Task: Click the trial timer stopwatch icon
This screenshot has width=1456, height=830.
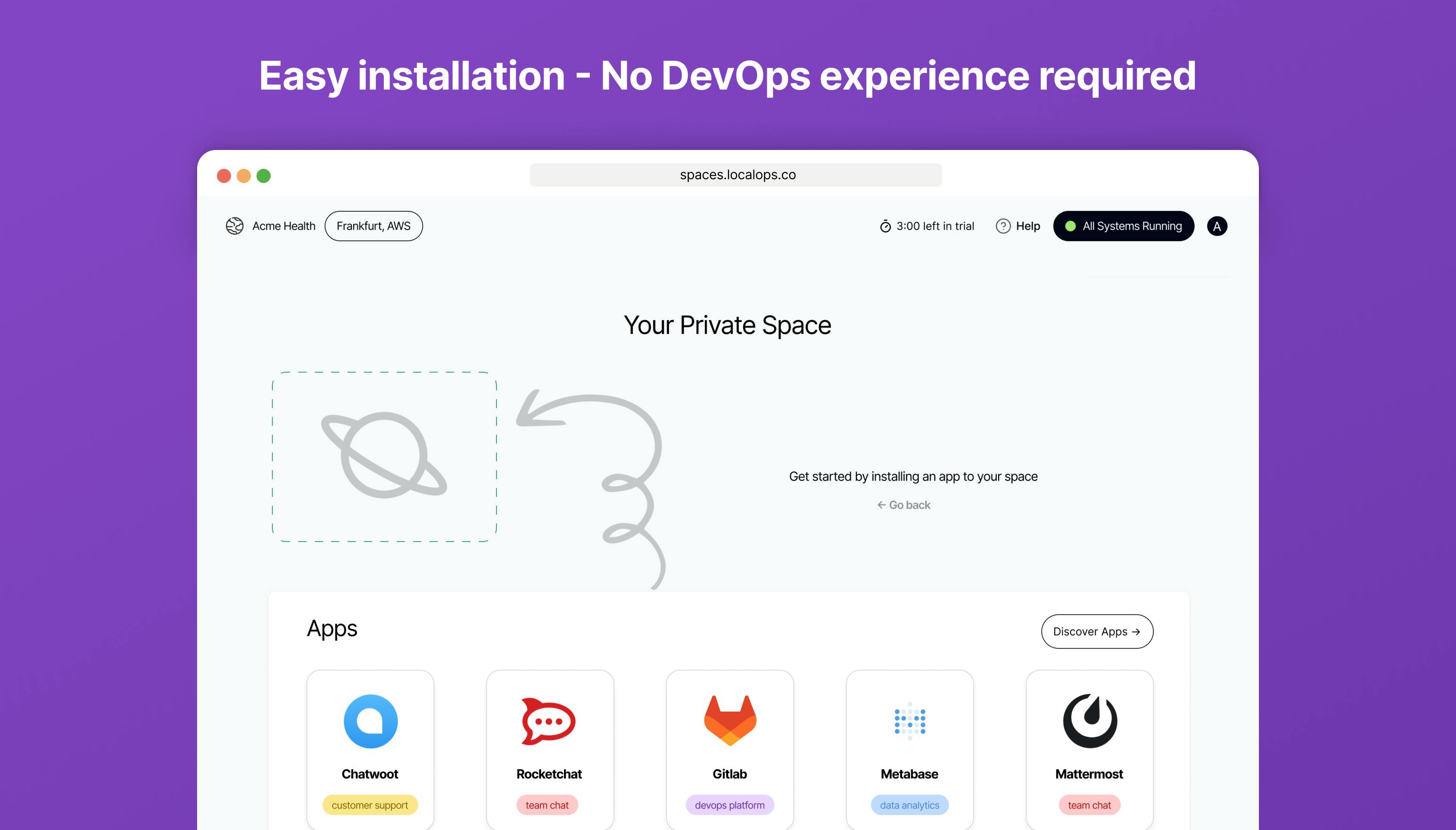Action: pos(885,226)
